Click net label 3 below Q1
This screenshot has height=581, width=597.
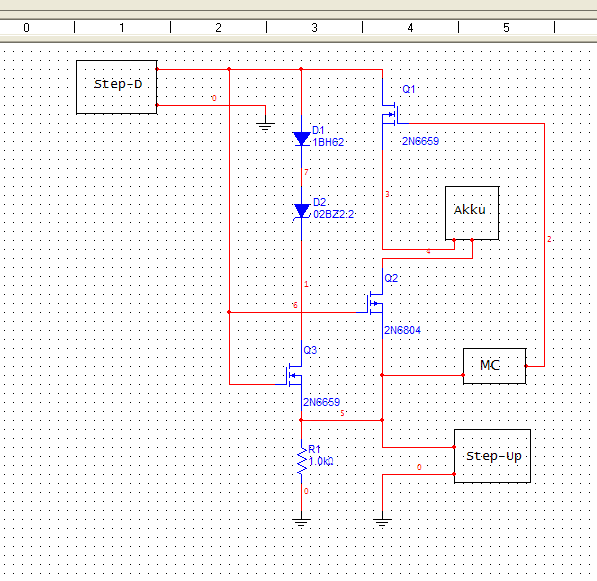(x=387, y=194)
